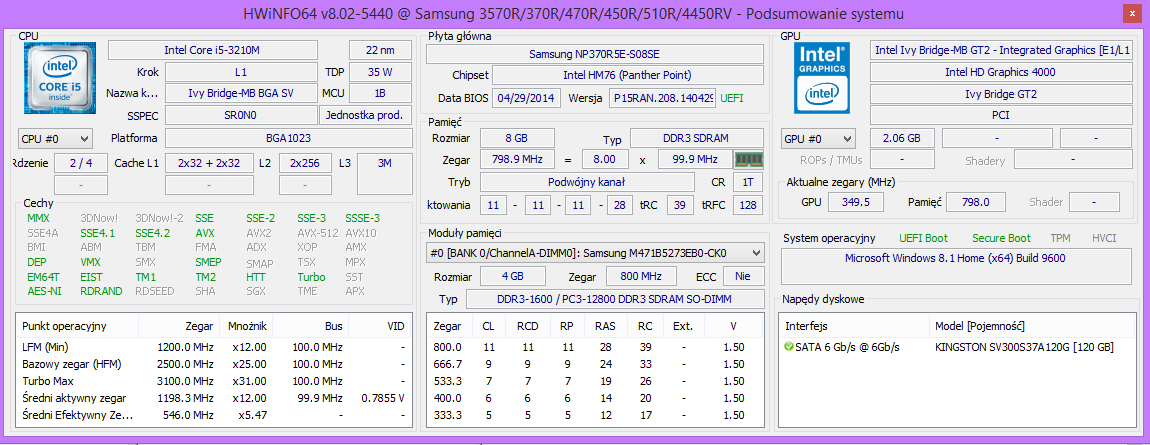Screen dimensions: 1150x445
Task: Click the Podwójny kanał mode field
Action: click(x=587, y=182)
